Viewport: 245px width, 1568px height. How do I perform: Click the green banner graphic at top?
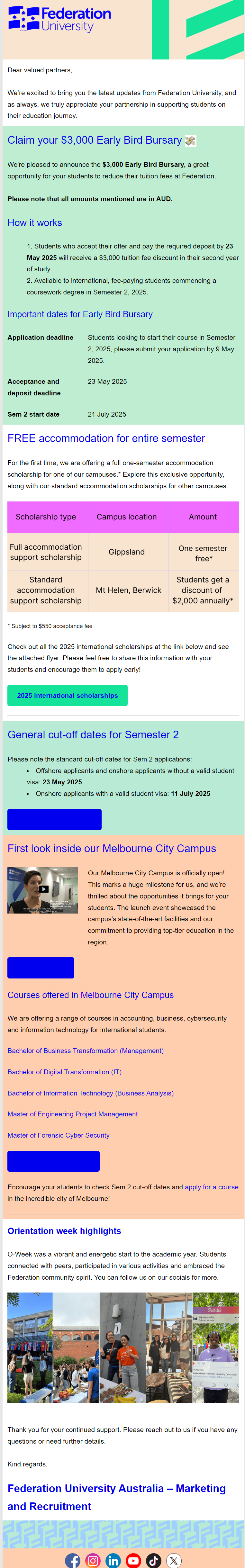click(197, 29)
